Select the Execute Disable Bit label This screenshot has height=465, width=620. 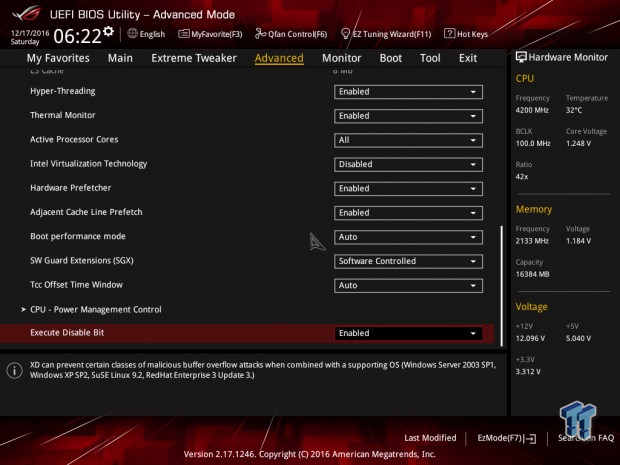(x=67, y=333)
